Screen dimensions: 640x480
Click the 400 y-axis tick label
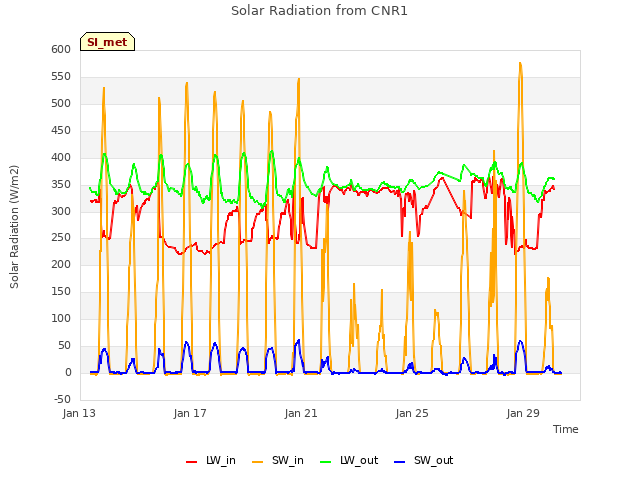(x=61, y=157)
